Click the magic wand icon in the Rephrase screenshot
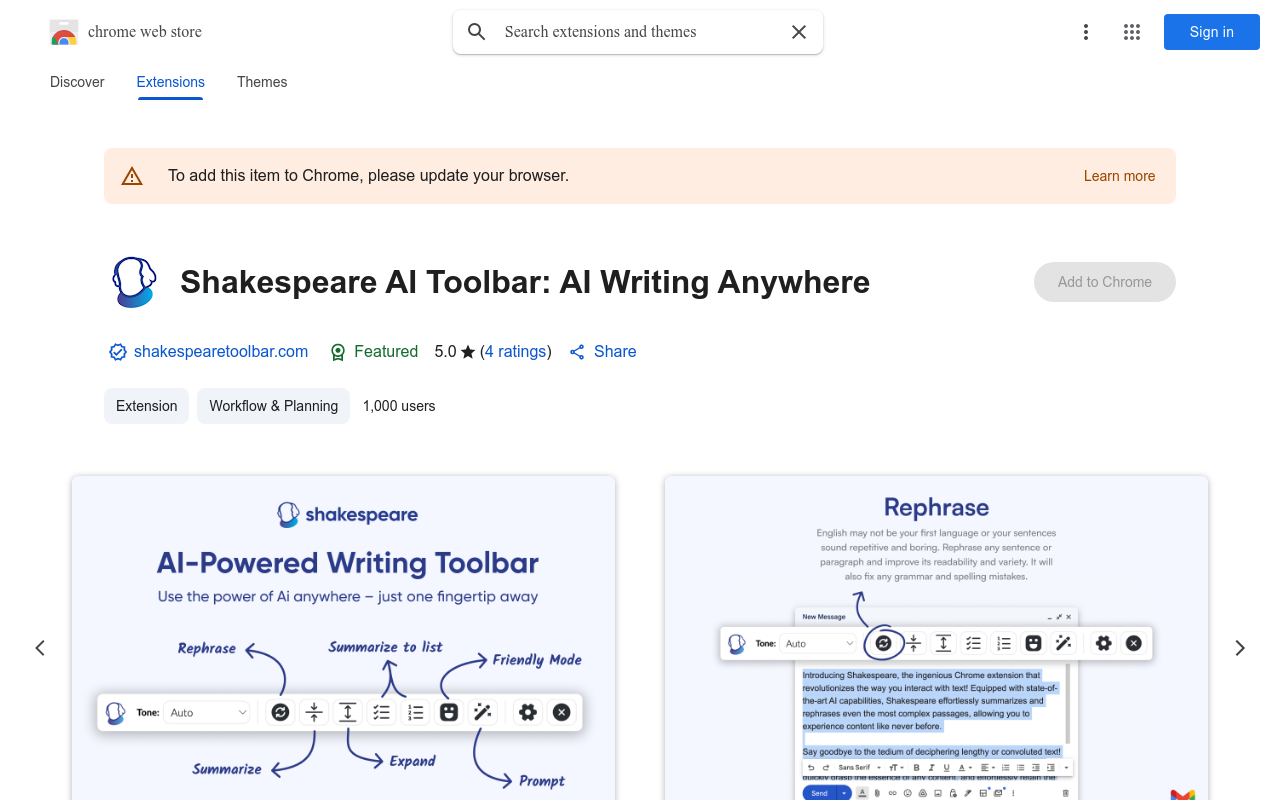This screenshot has width=1280, height=800. (x=1064, y=644)
